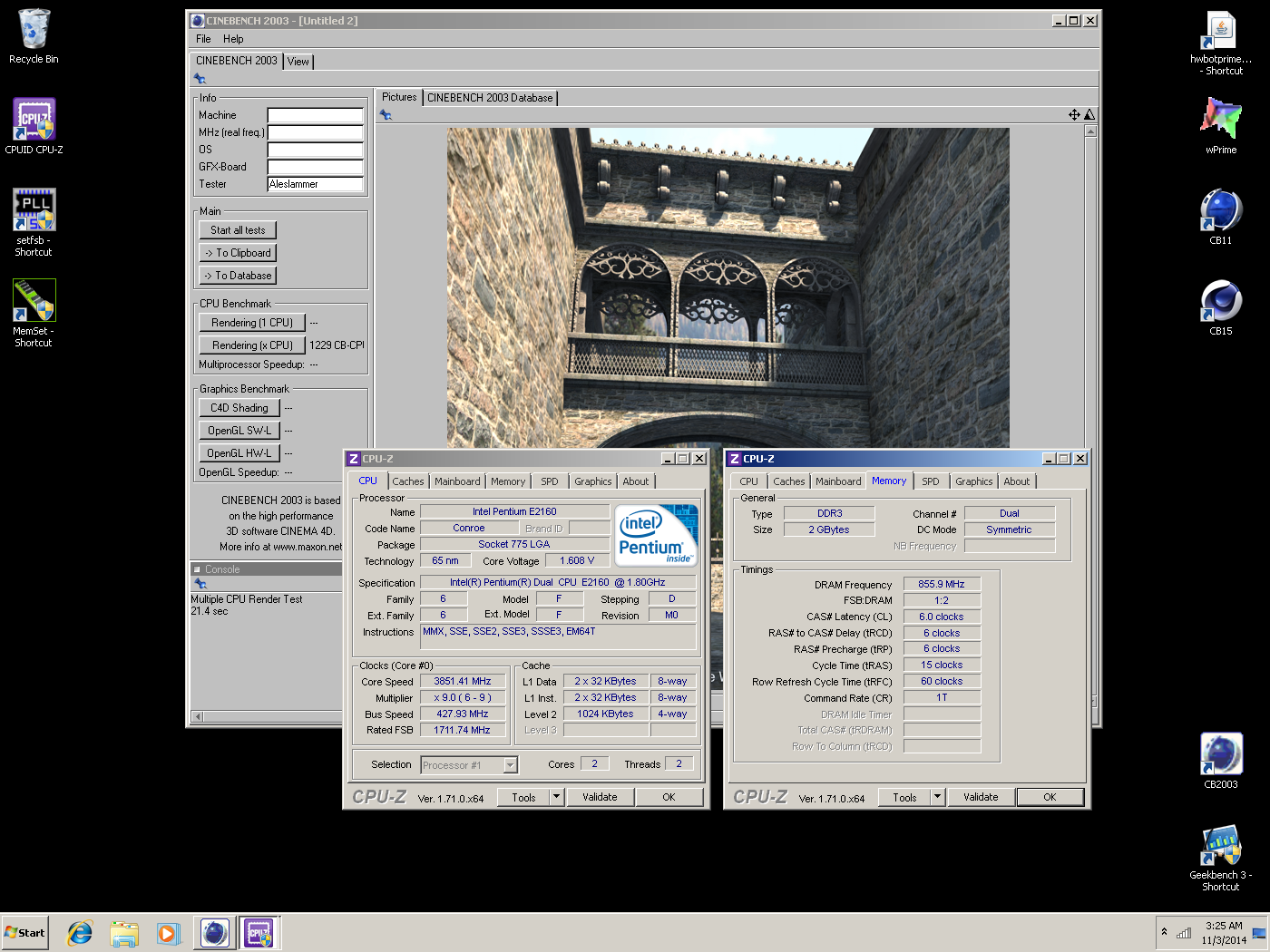Click Tools button in left CPU-Z
Screen dimensions: 1270x952
pyautogui.click(x=523, y=798)
